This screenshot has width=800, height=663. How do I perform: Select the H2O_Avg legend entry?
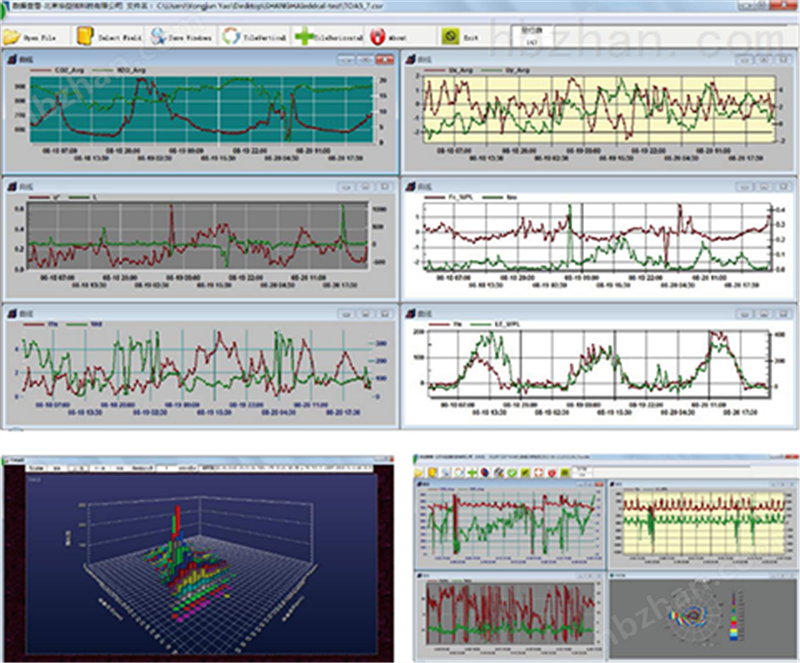point(130,71)
